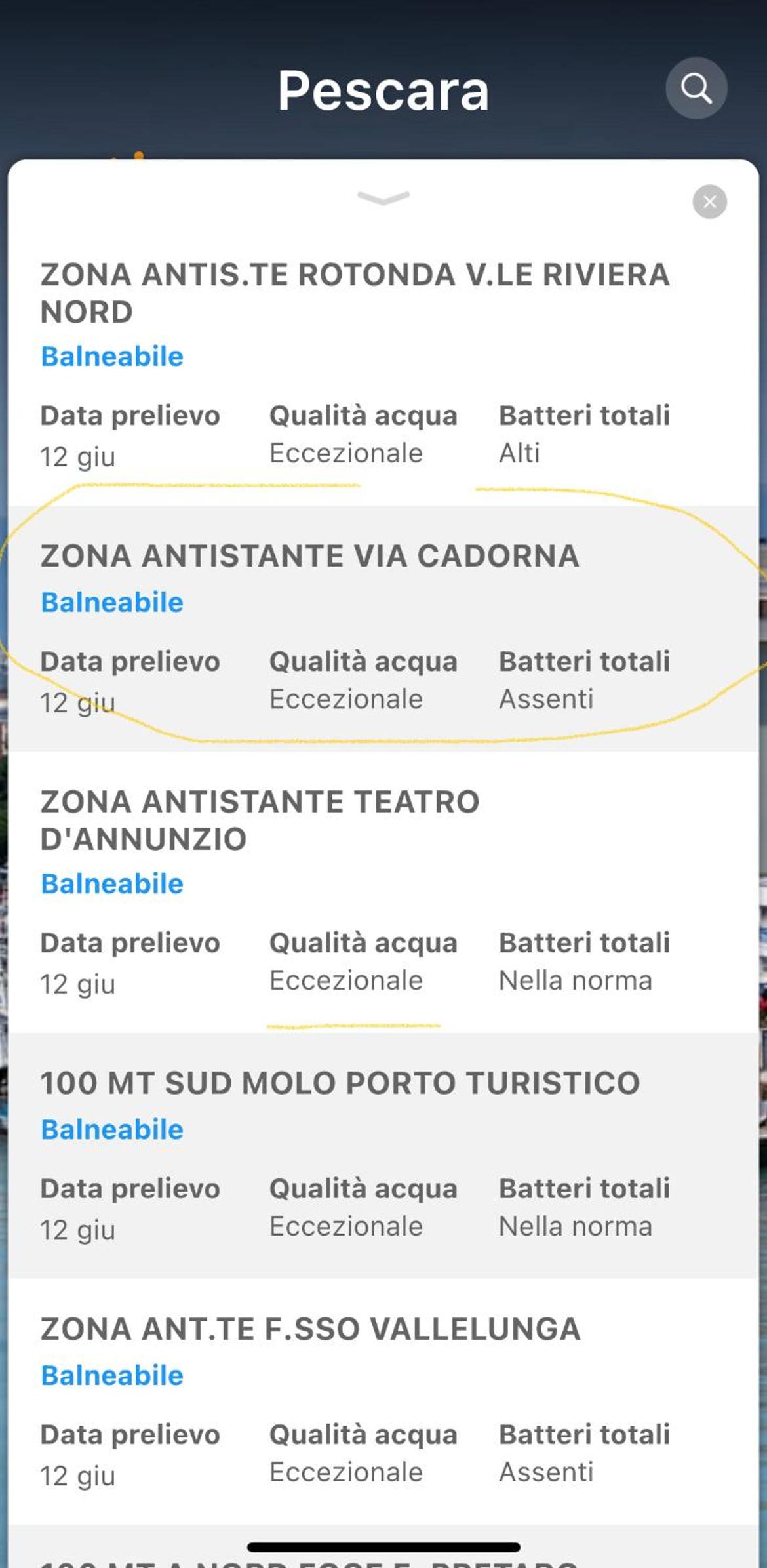Open the search magnifier icon
Viewport: 767px width, 1568px height.
[x=696, y=88]
